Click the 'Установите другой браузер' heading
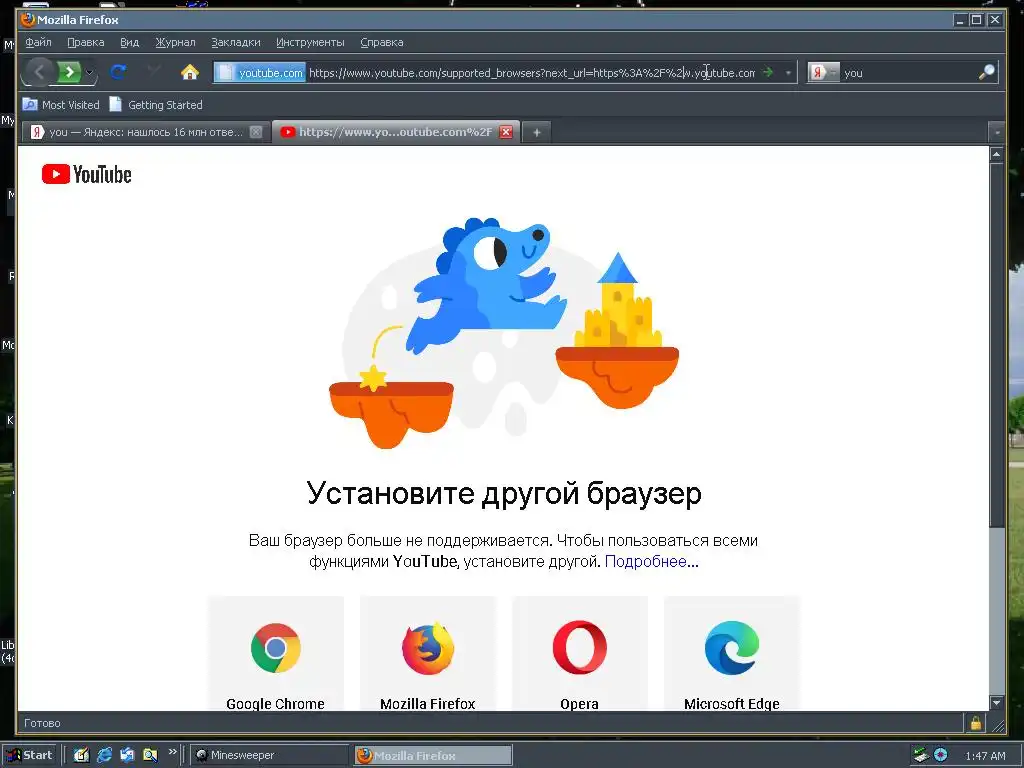The width and height of the screenshot is (1024, 768). pyautogui.click(x=504, y=493)
